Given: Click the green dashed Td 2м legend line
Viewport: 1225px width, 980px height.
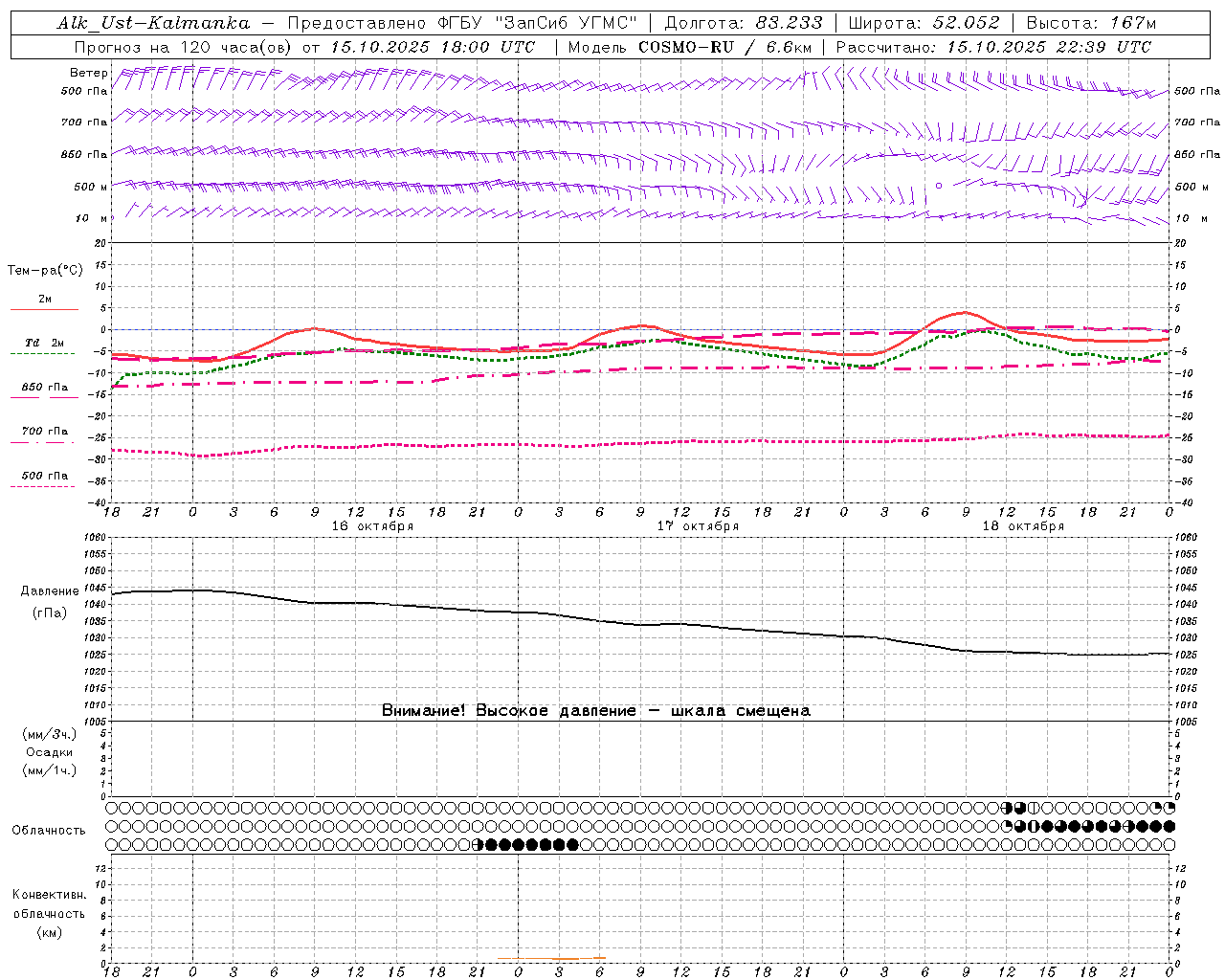Looking at the screenshot, I should [x=42, y=354].
